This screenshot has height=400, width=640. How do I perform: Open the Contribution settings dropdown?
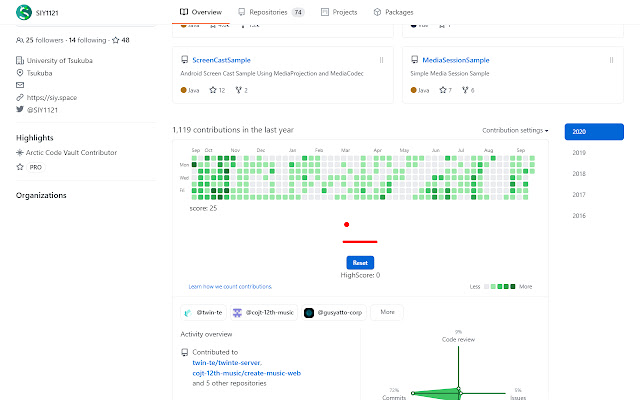[x=515, y=130]
